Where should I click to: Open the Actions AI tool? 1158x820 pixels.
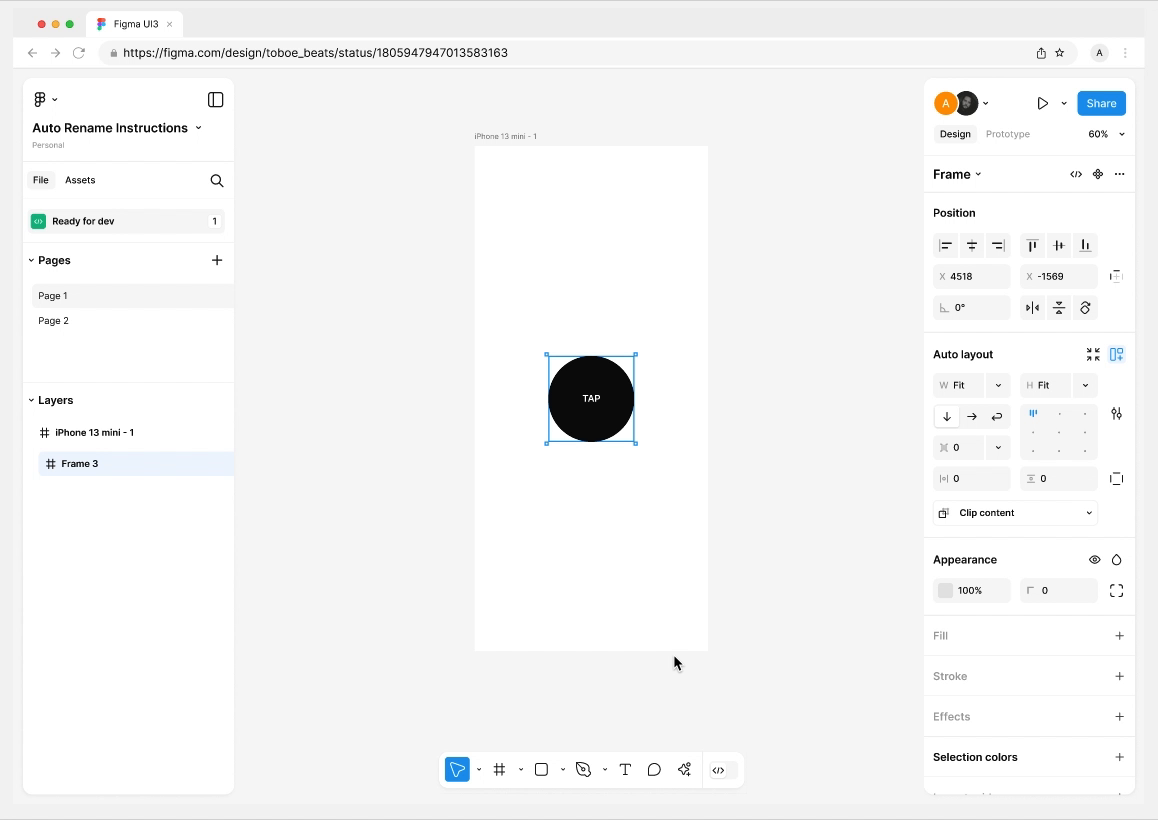[x=685, y=769]
